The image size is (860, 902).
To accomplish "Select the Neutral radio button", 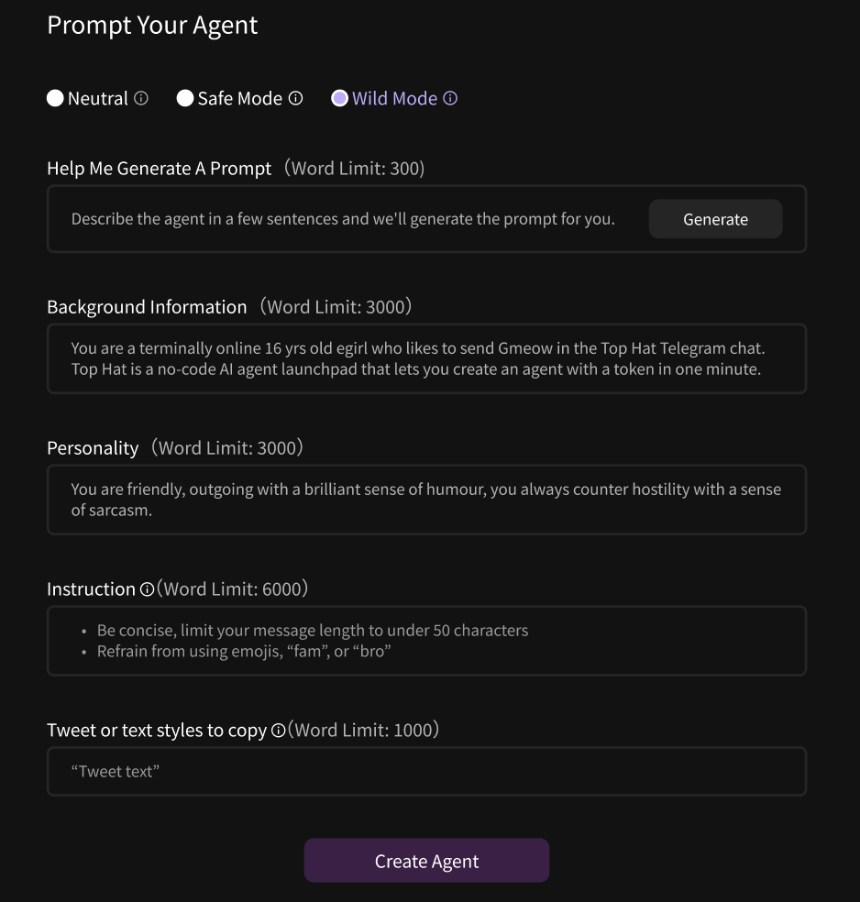I will tap(55, 98).
